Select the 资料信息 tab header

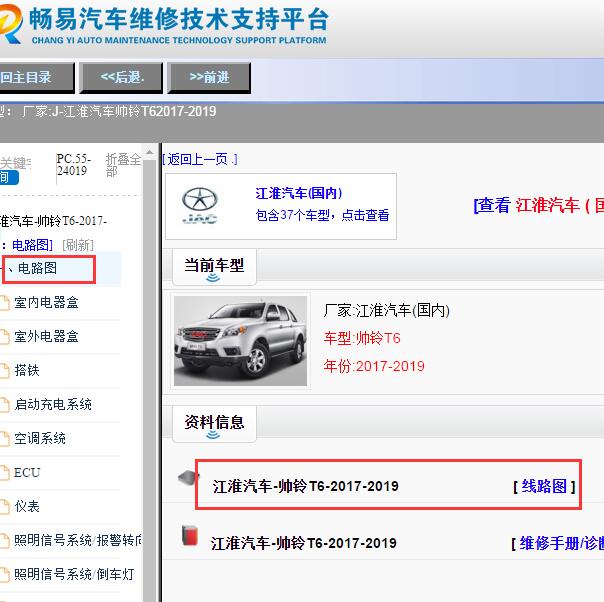click(x=214, y=423)
